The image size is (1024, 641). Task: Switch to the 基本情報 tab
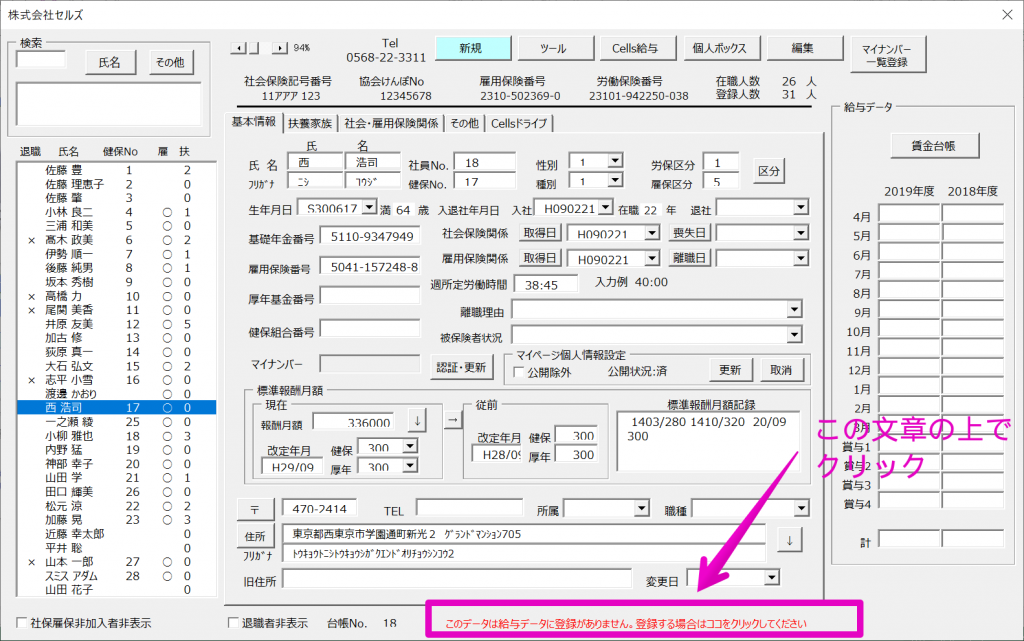[x=254, y=122]
